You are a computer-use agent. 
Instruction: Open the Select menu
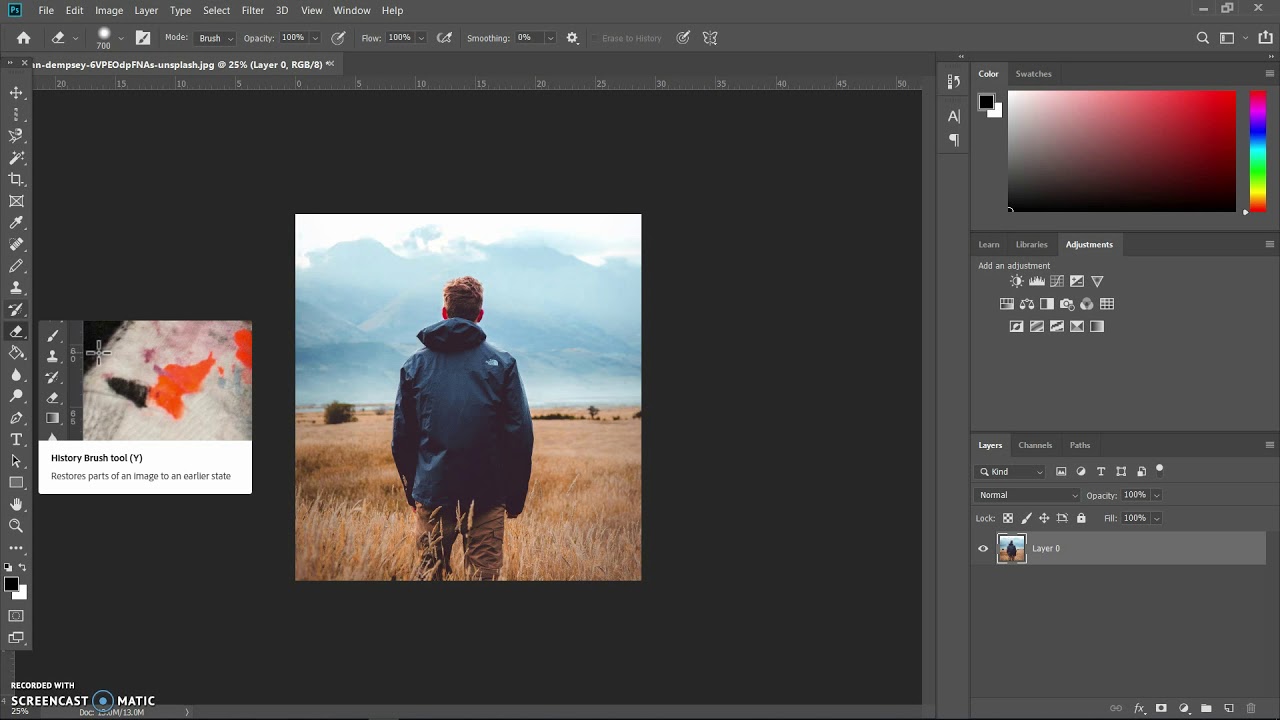click(216, 10)
